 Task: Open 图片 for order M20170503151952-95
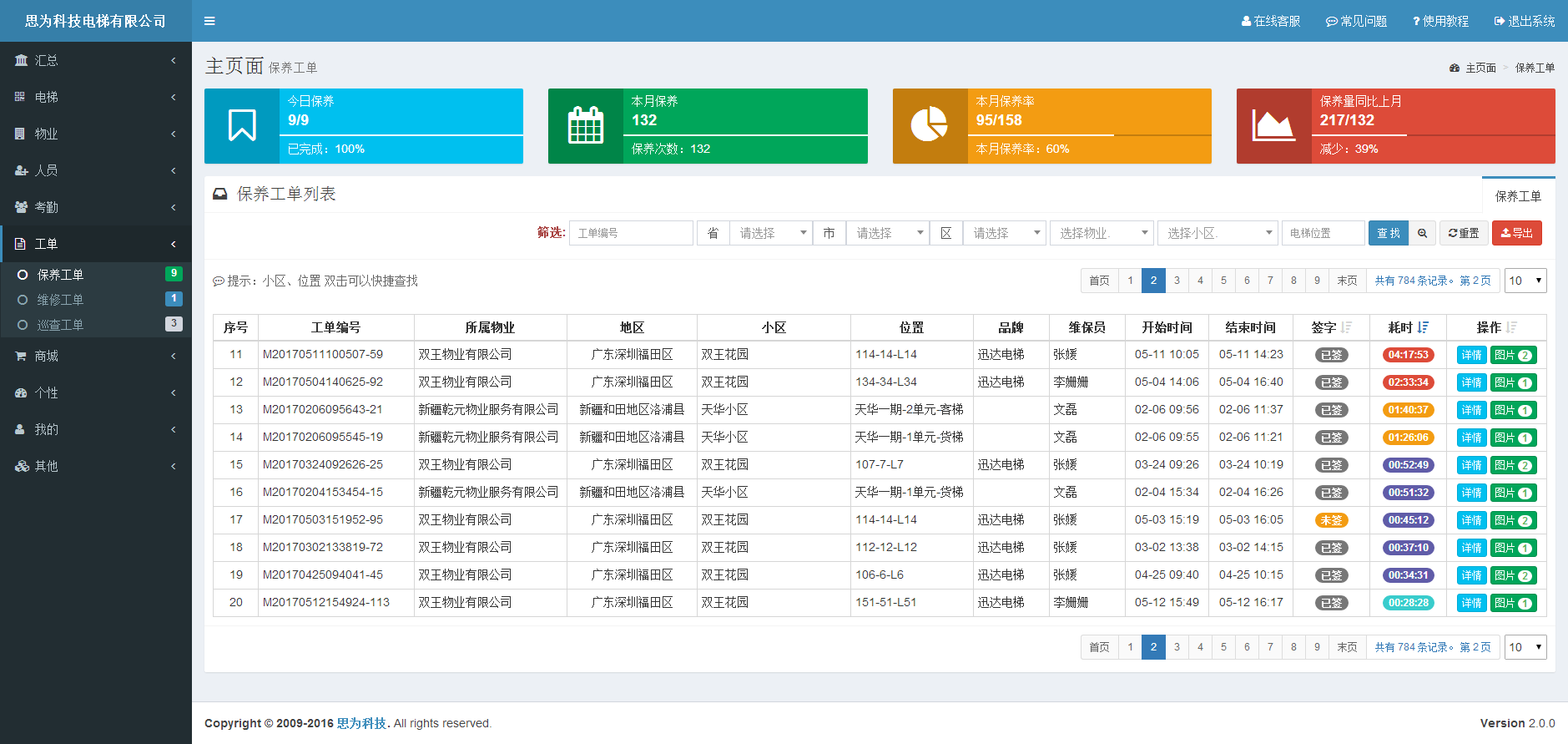click(x=1513, y=520)
